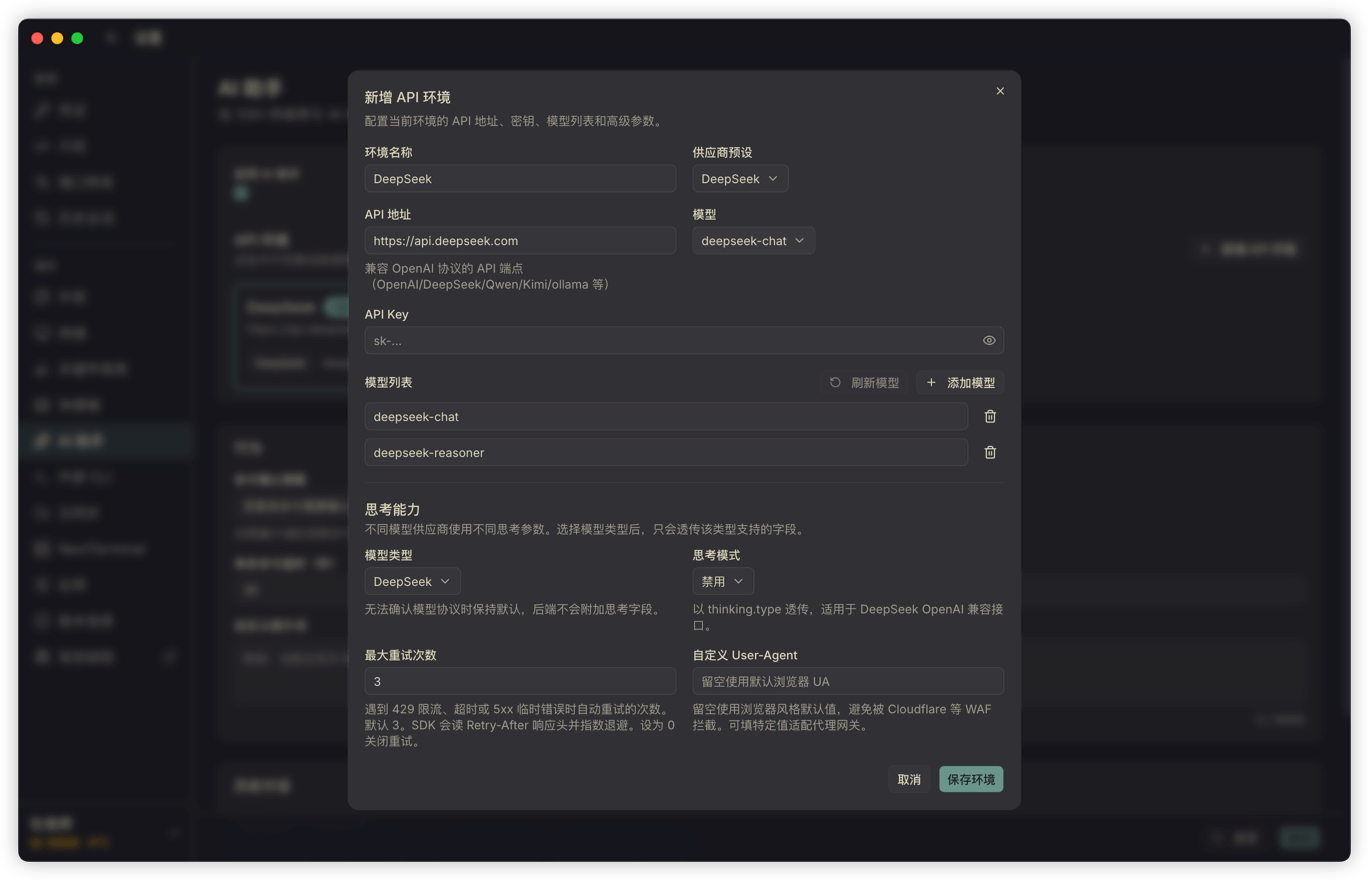Screen dimensions: 1369x880
Task: Edit the deepseek-reasoner model list entry
Action: [x=666, y=453]
